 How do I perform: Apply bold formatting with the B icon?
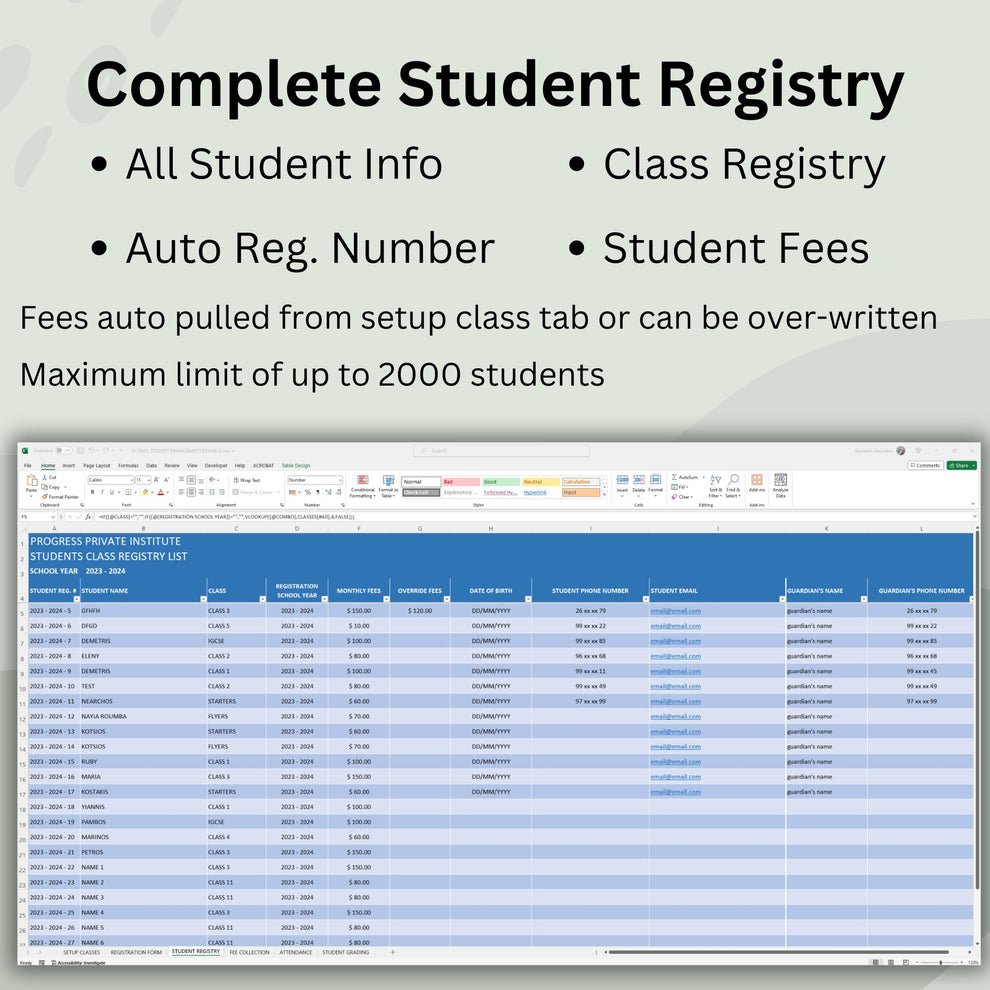(92, 492)
